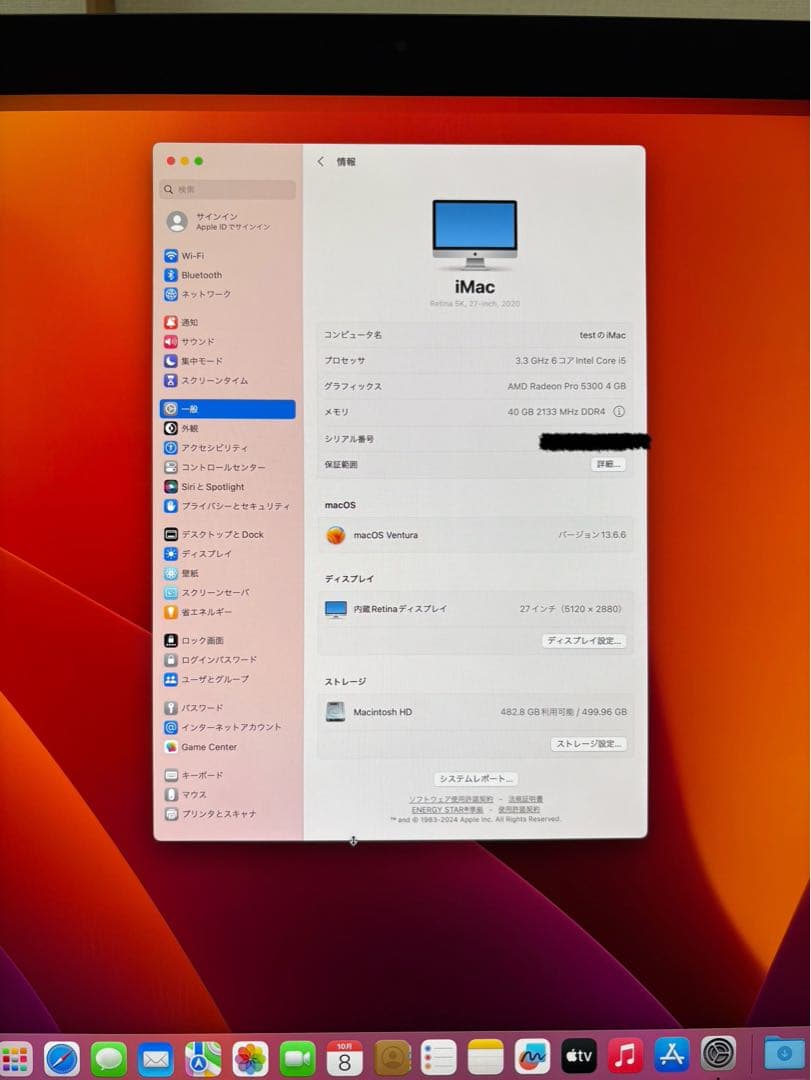Click the macOS Ventura row icon
The height and width of the screenshot is (1080, 811).
point(336,535)
